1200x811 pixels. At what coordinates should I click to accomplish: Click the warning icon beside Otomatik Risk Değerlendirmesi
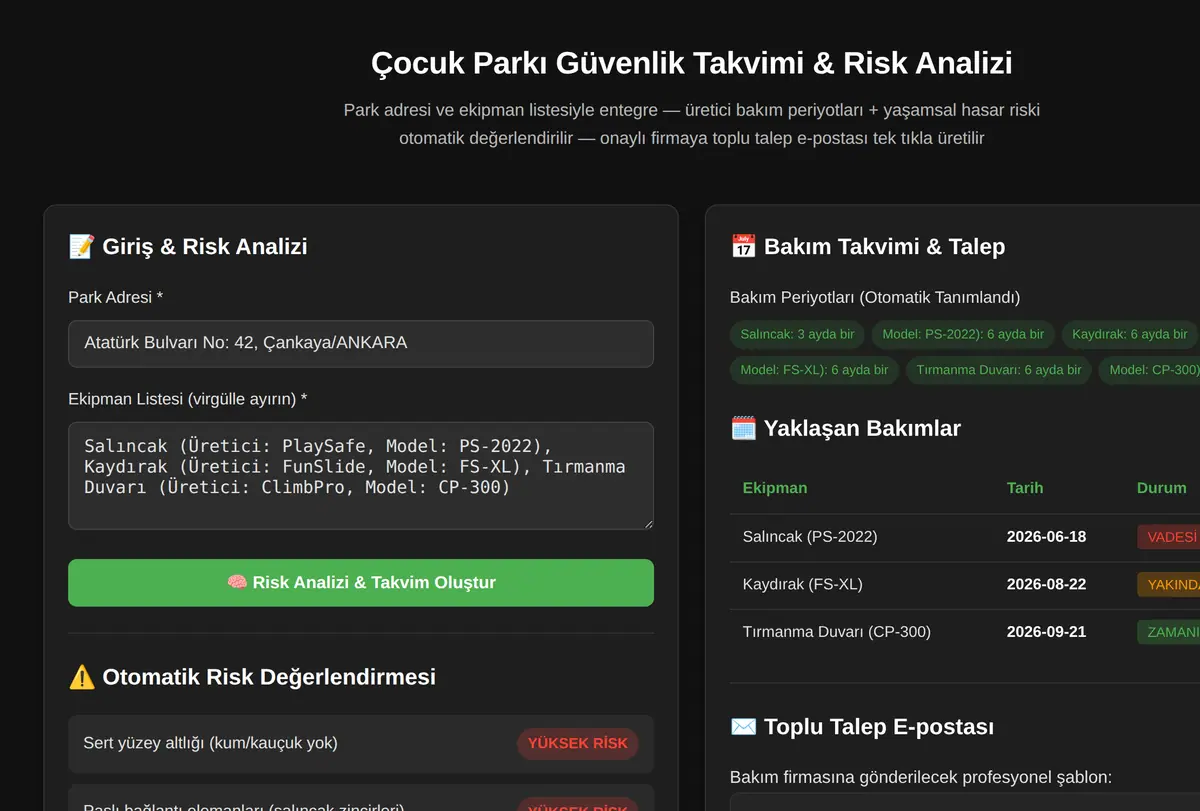coord(81,677)
